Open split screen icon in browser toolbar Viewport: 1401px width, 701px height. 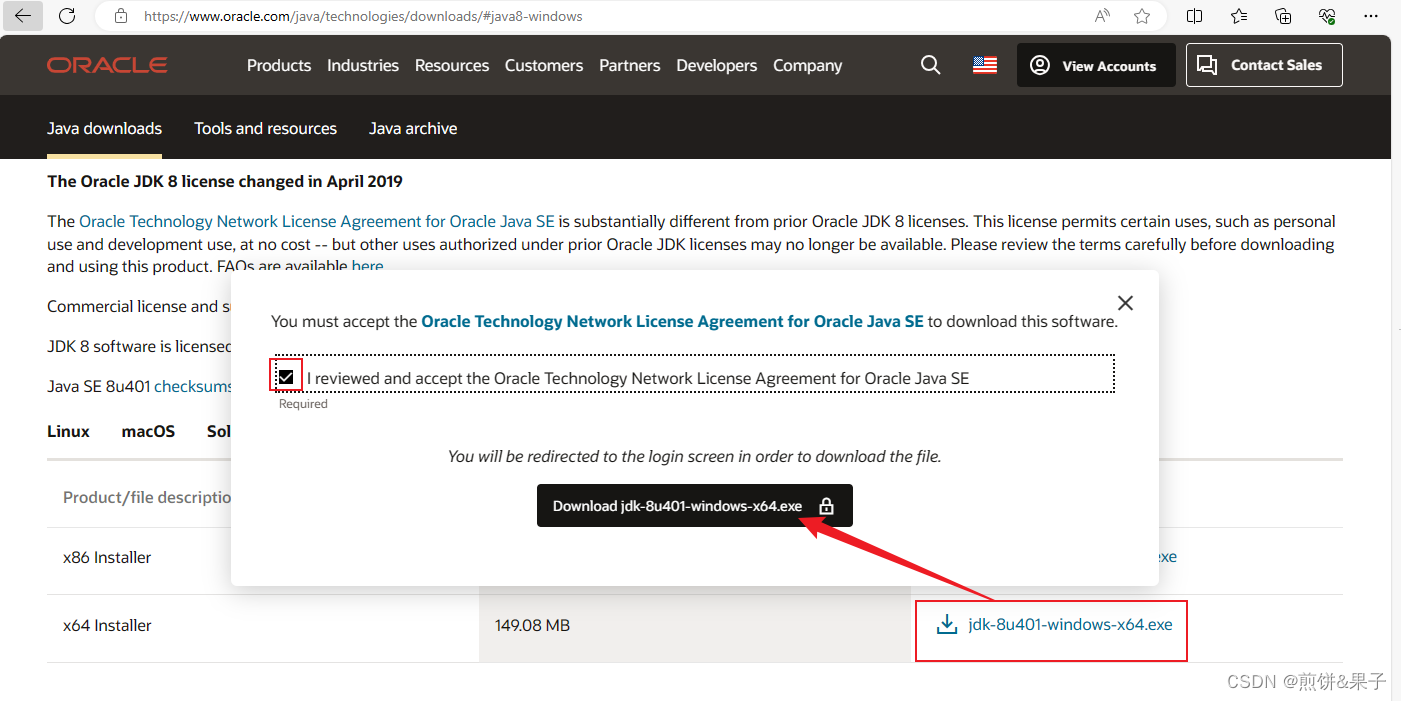pos(1194,16)
